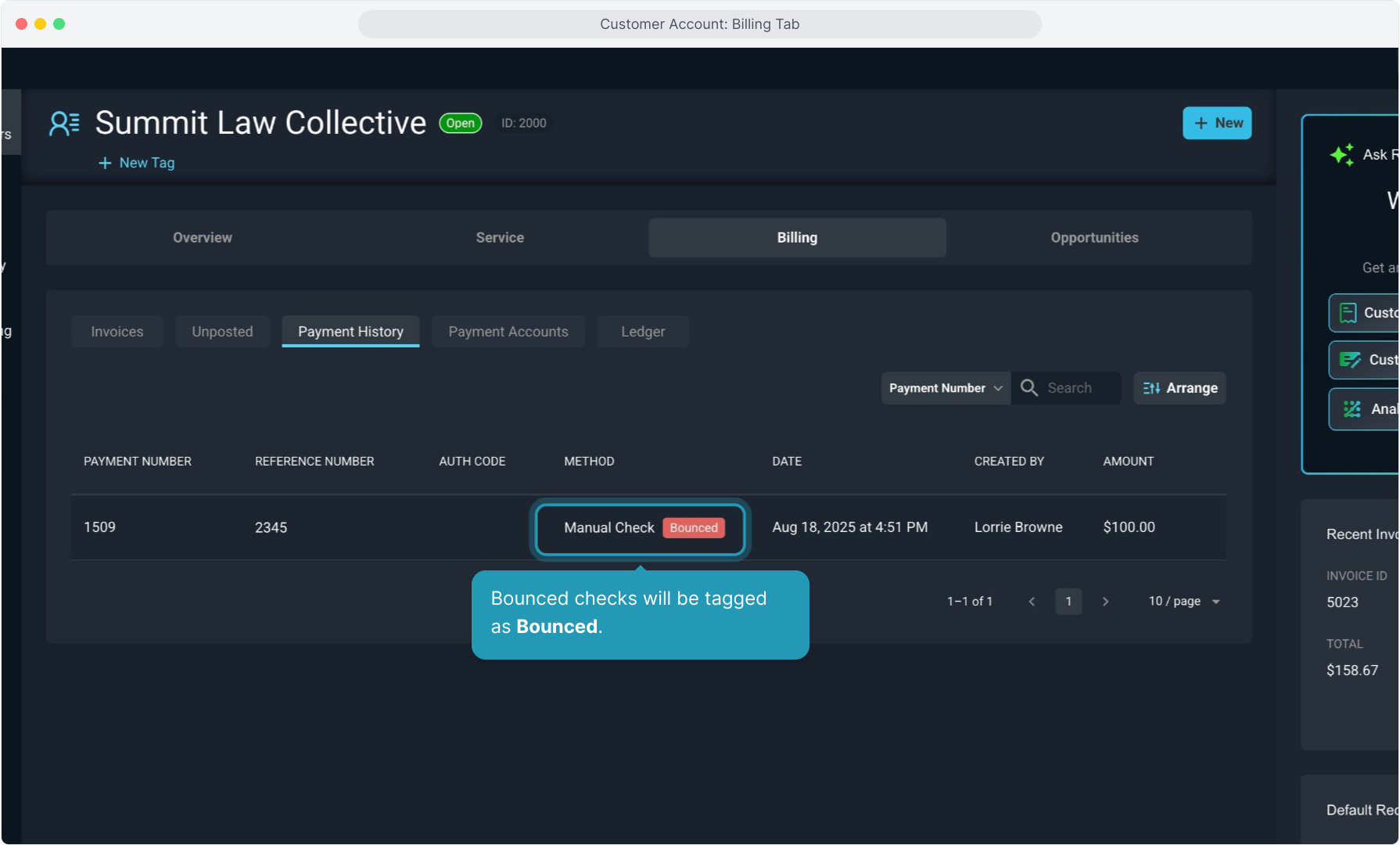Click the green Open status badge

(x=461, y=124)
